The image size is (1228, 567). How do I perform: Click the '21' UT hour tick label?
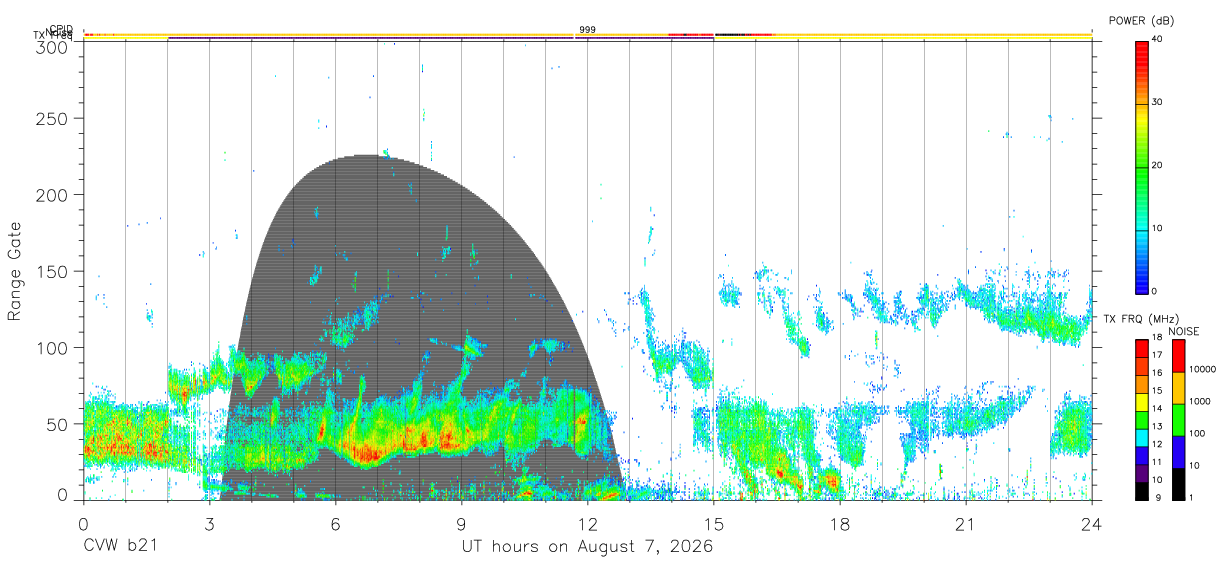pos(966,524)
